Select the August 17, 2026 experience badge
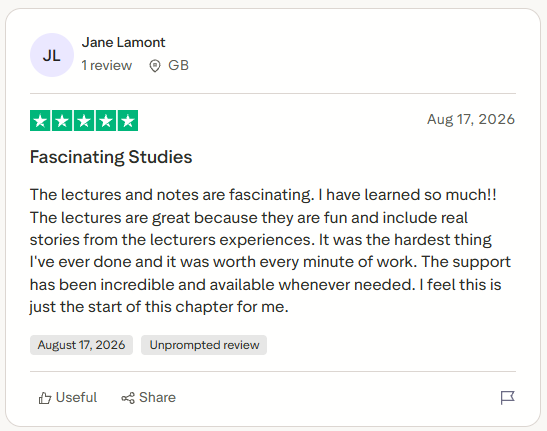 (81, 345)
